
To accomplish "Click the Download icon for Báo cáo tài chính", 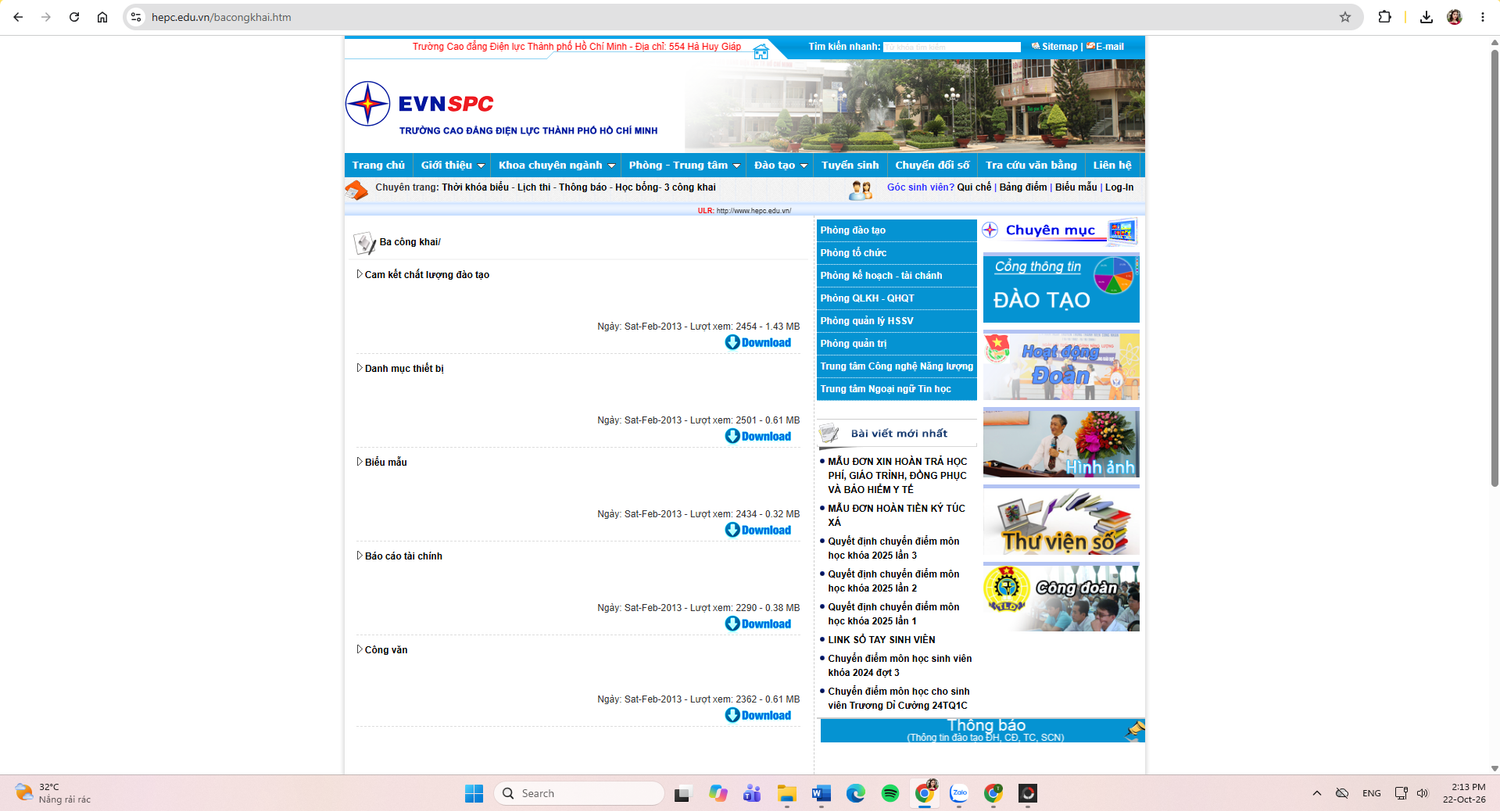I will tap(758, 624).
